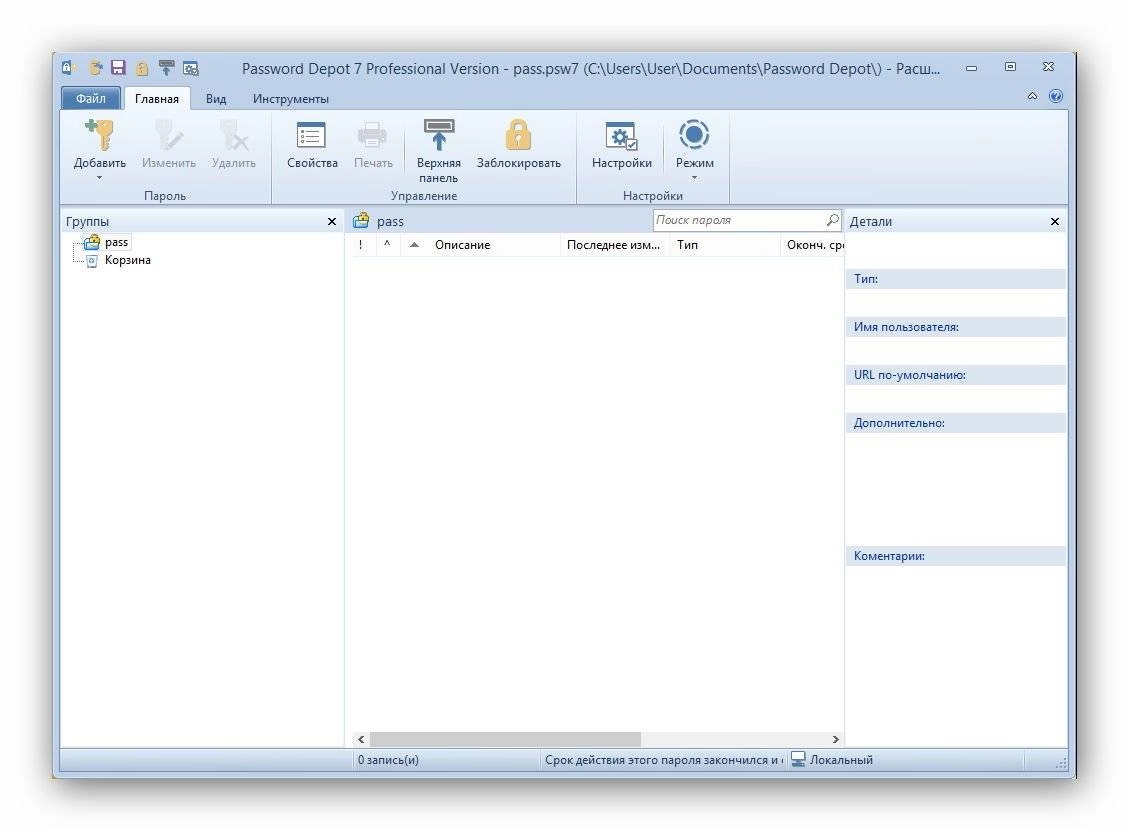Click the 0 запись(и) status text
1129x831 pixels.
click(388, 760)
